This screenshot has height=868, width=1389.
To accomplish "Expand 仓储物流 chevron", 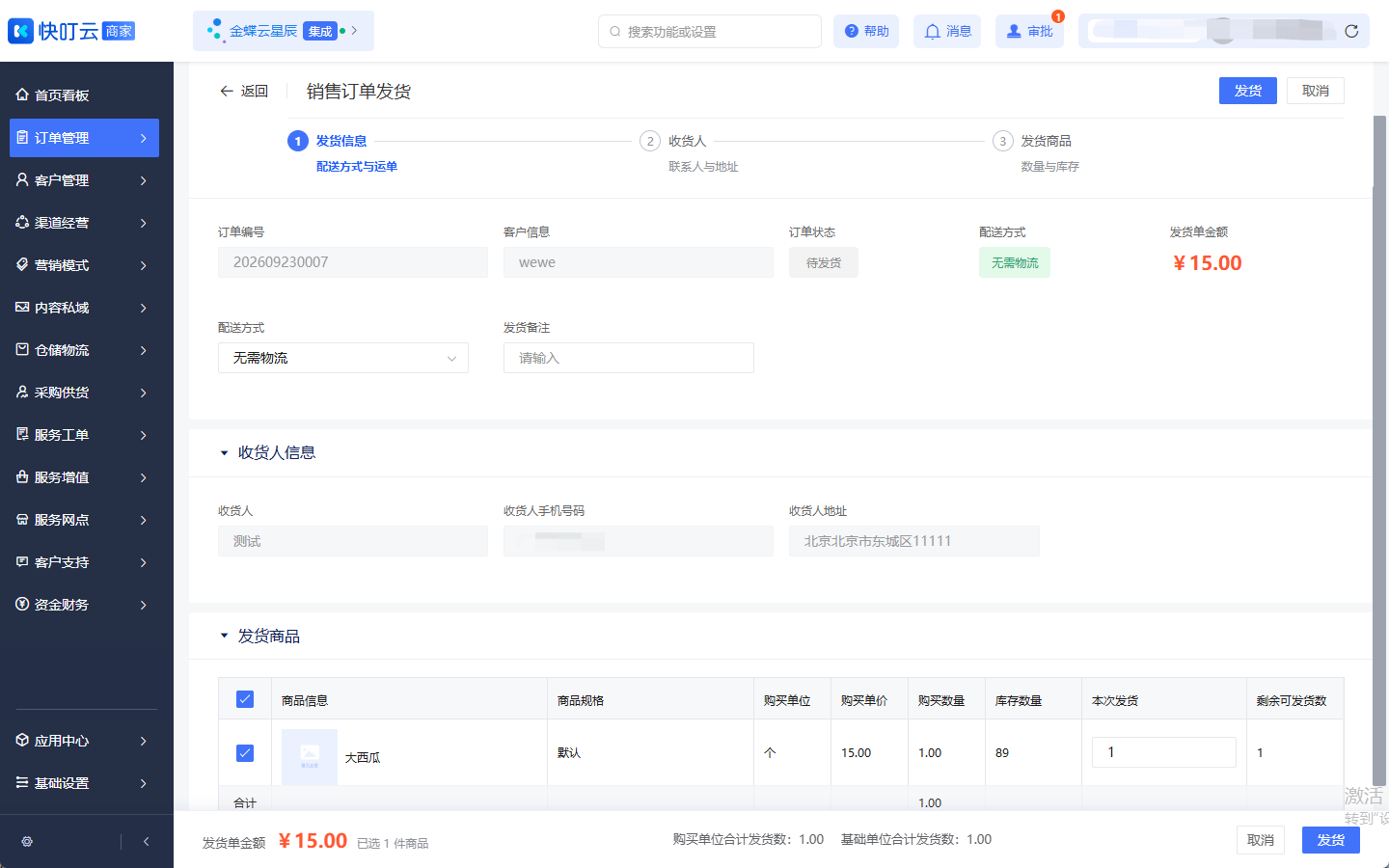I will pos(143,350).
